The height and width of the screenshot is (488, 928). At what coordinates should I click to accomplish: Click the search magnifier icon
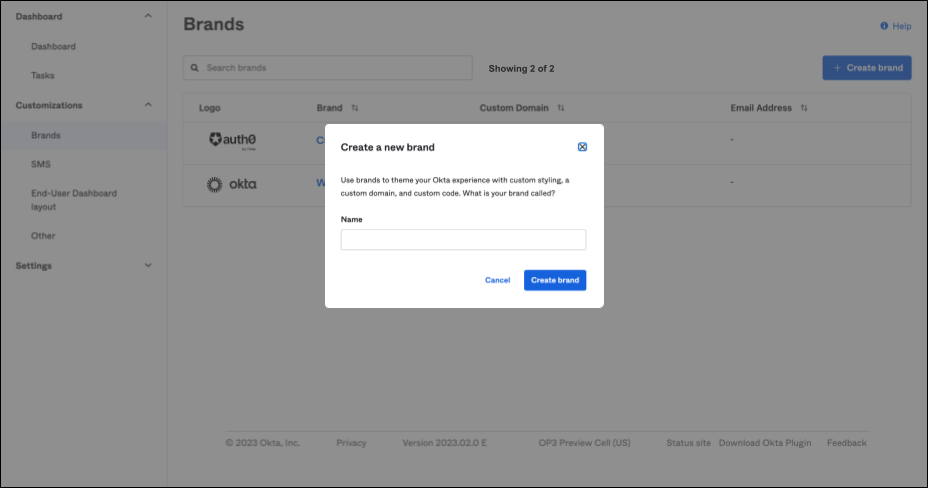[195, 68]
